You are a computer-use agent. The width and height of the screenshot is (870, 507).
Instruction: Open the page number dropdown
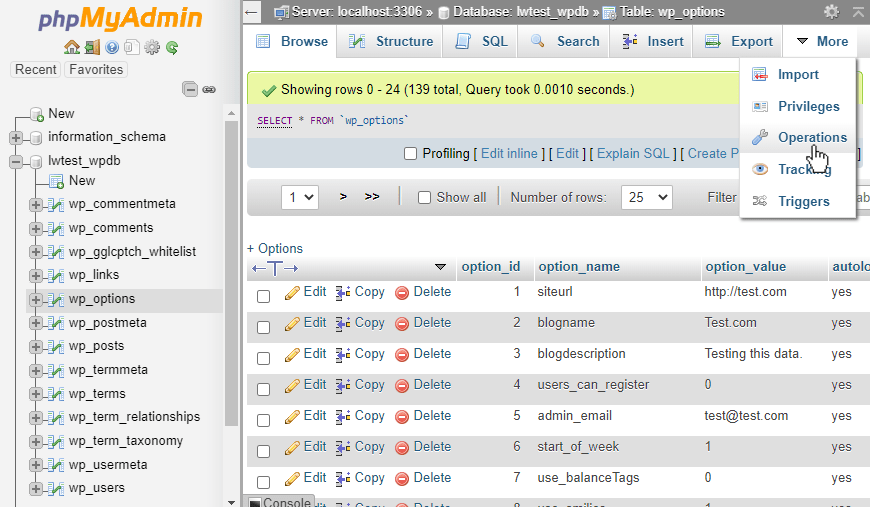point(300,197)
